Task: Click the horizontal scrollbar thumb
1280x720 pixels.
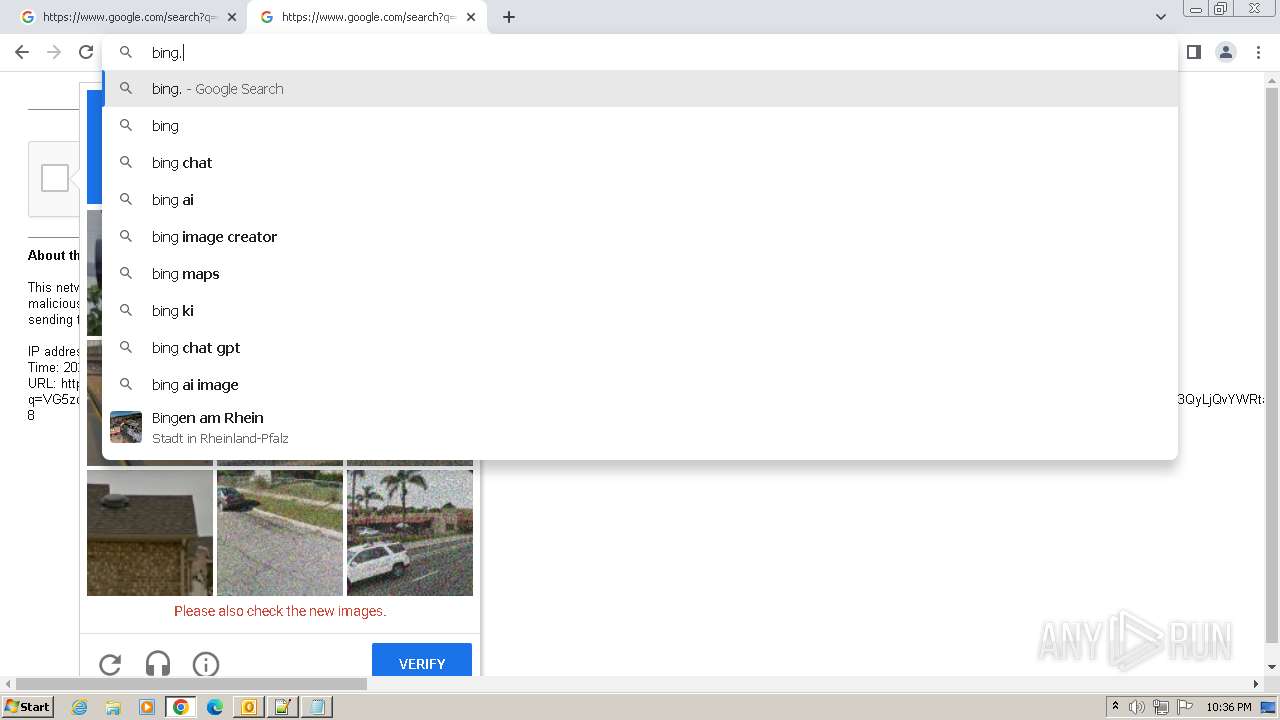Action: (192, 684)
